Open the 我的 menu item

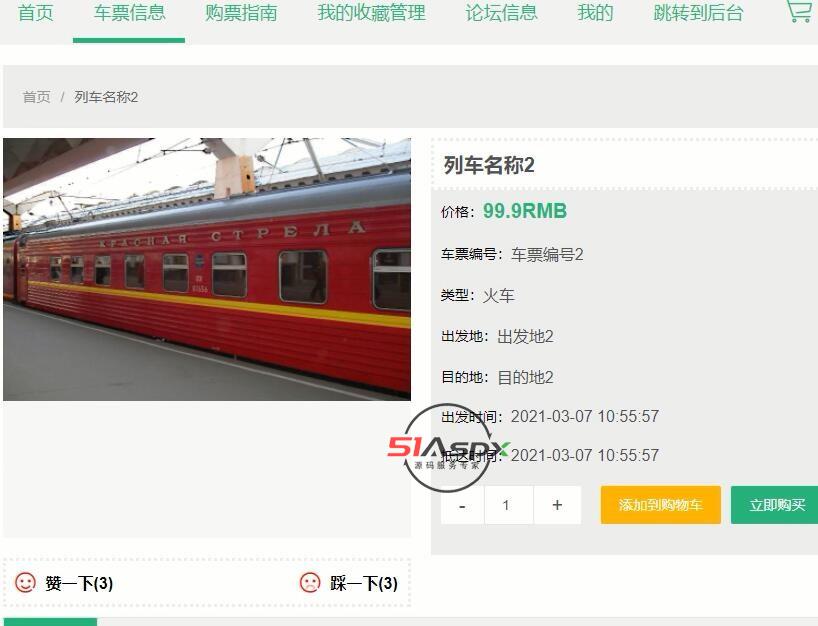click(x=595, y=13)
